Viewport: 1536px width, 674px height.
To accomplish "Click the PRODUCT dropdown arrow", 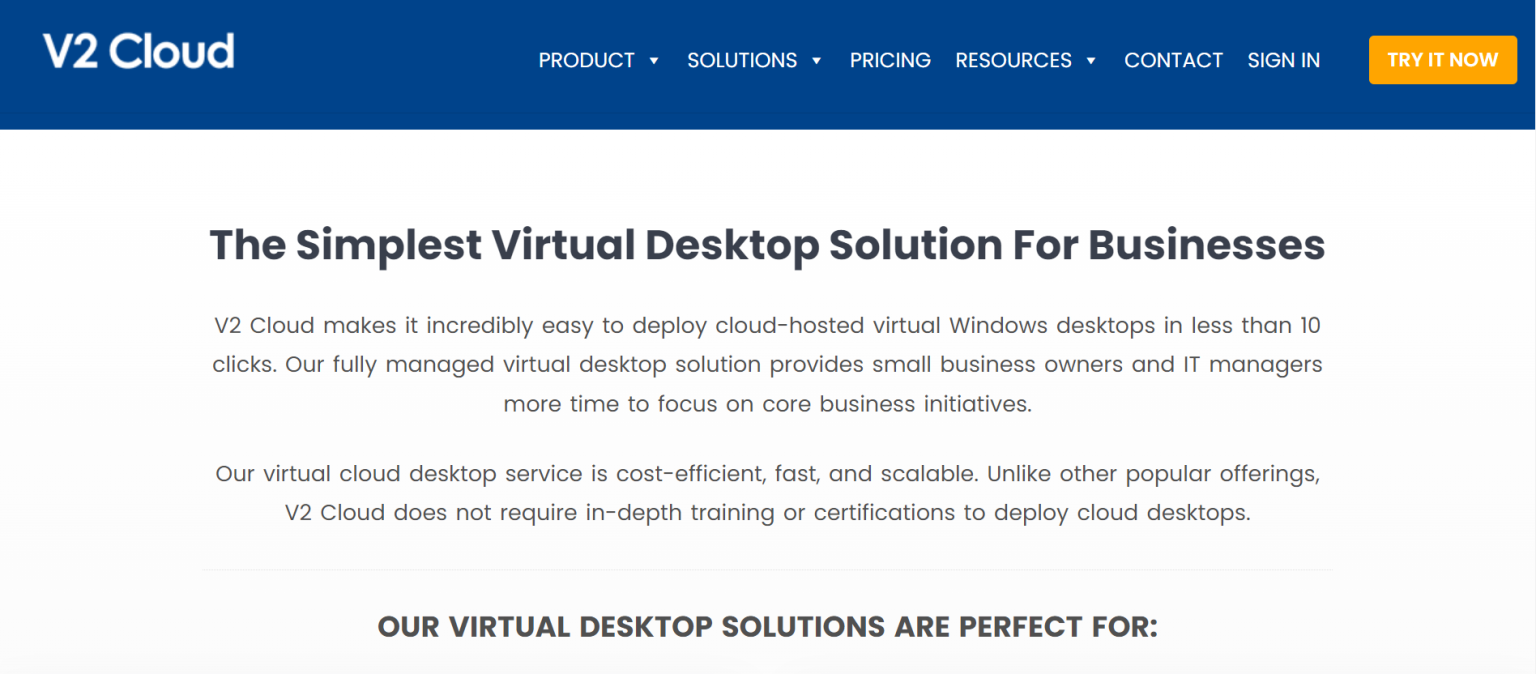I will click(x=654, y=61).
